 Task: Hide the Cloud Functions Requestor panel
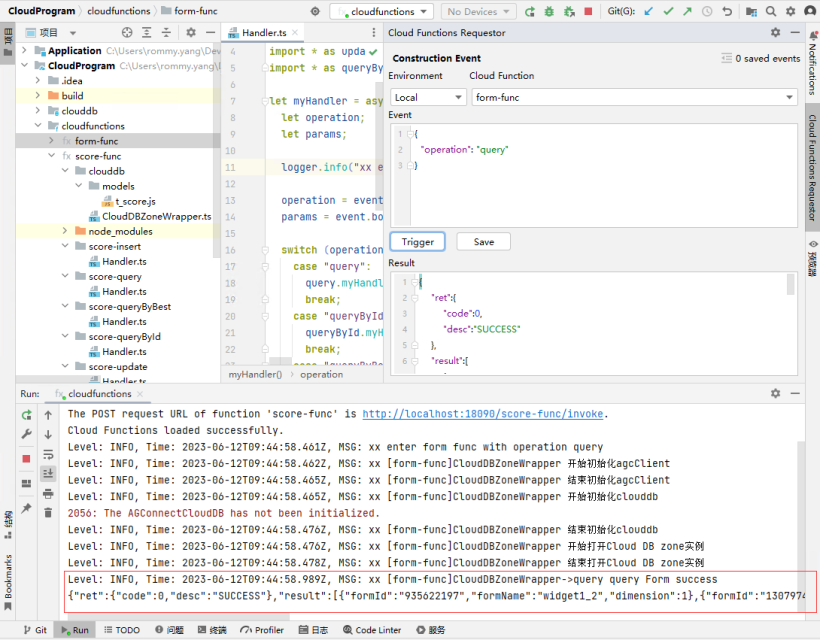[795, 32]
